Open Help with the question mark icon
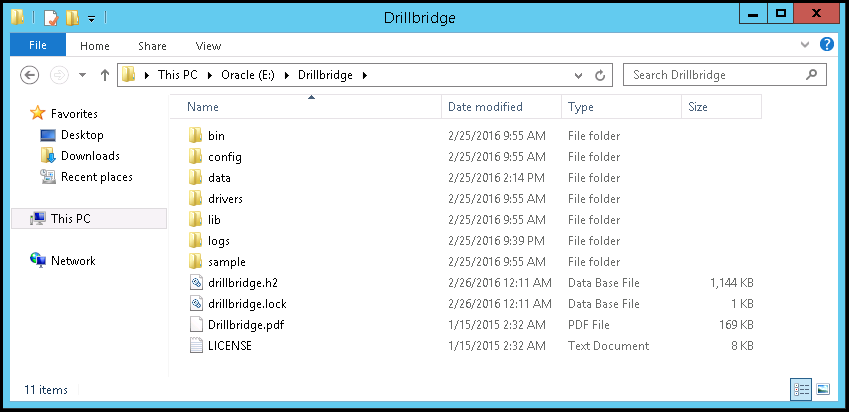 pyautogui.click(x=827, y=44)
